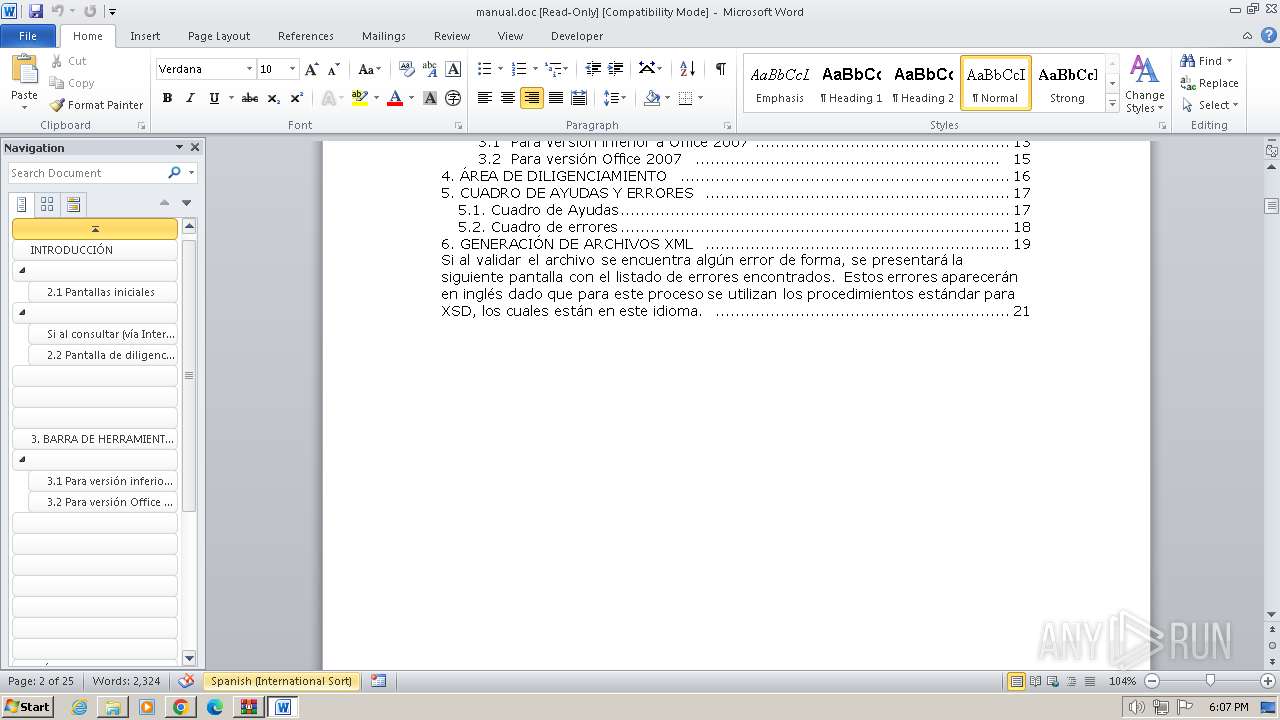
Task: Grow the font size
Action: click(x=312, y=69)
